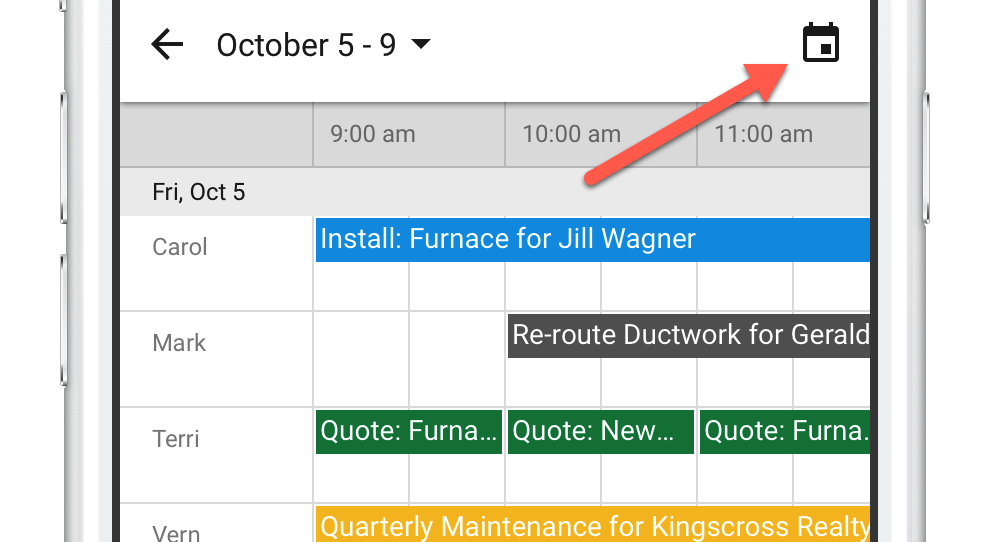Open Terri's 11:00 am Quote: Furna event
Image resolution: width=990 pixels, height=542 pixels.
pyautogui.click(x=785, y=432)
